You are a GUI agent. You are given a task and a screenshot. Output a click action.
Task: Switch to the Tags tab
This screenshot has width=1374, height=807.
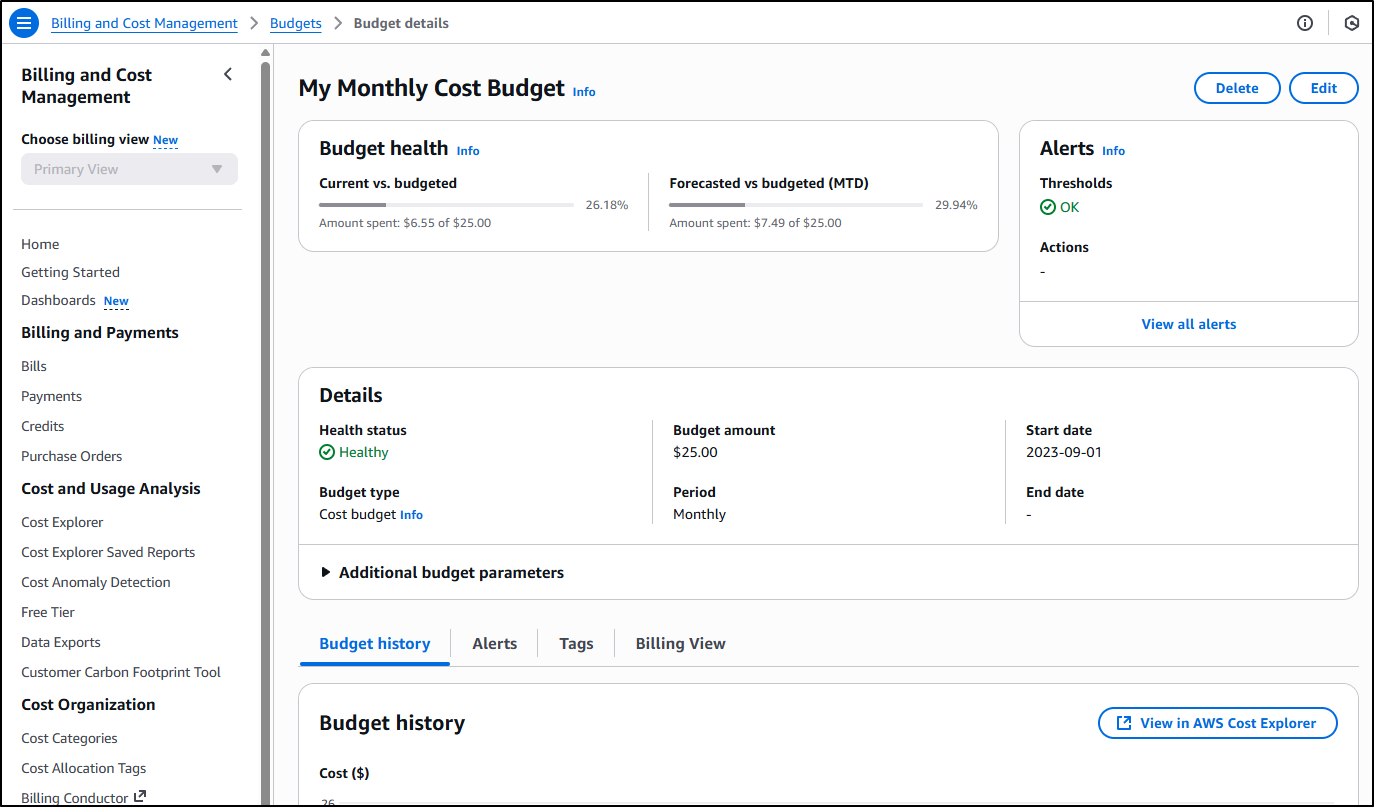(x=576, y=644)
